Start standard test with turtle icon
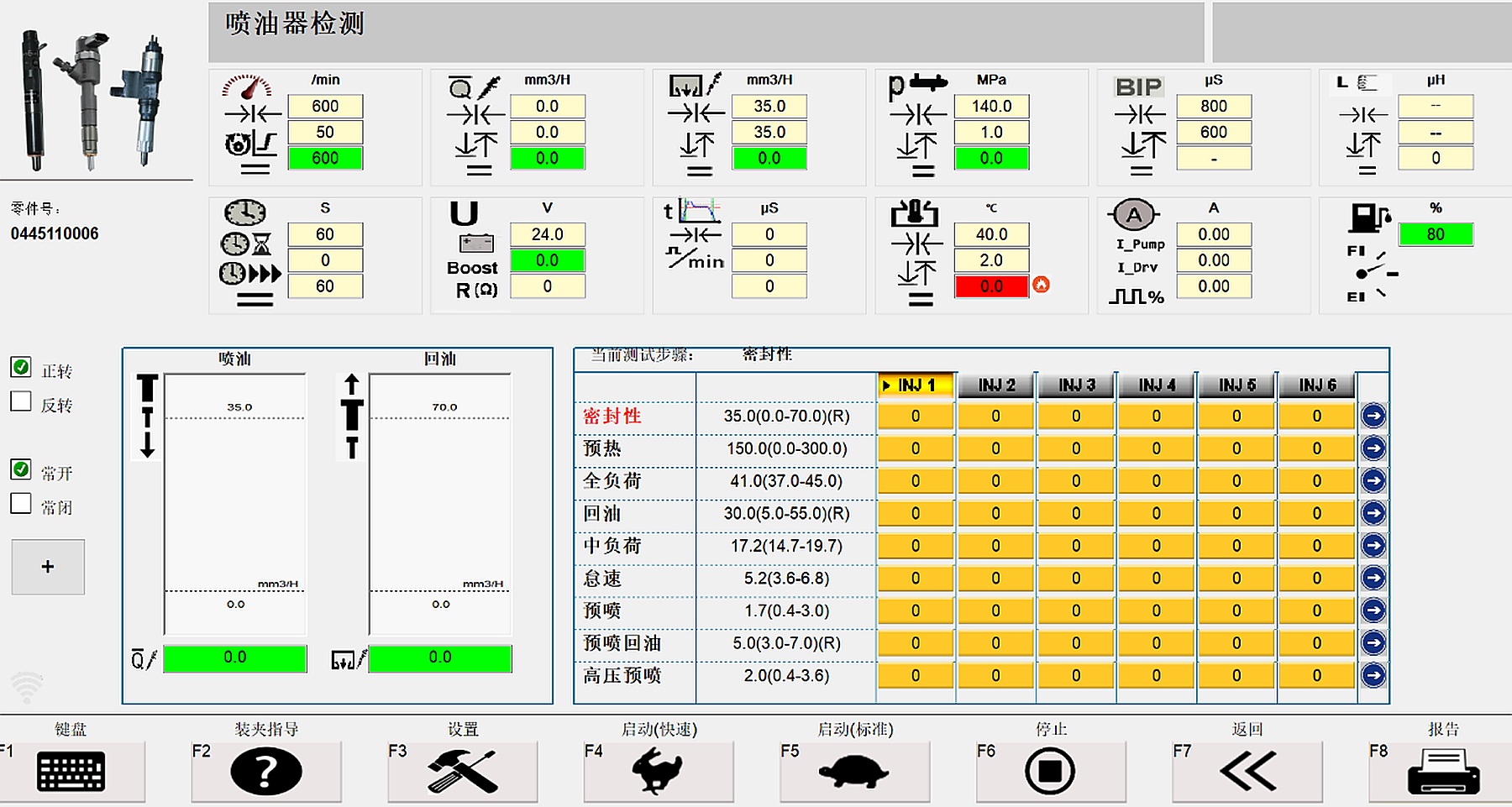Image resolution: width=1512 pixels, height=807 pixels. click(855, 771)
